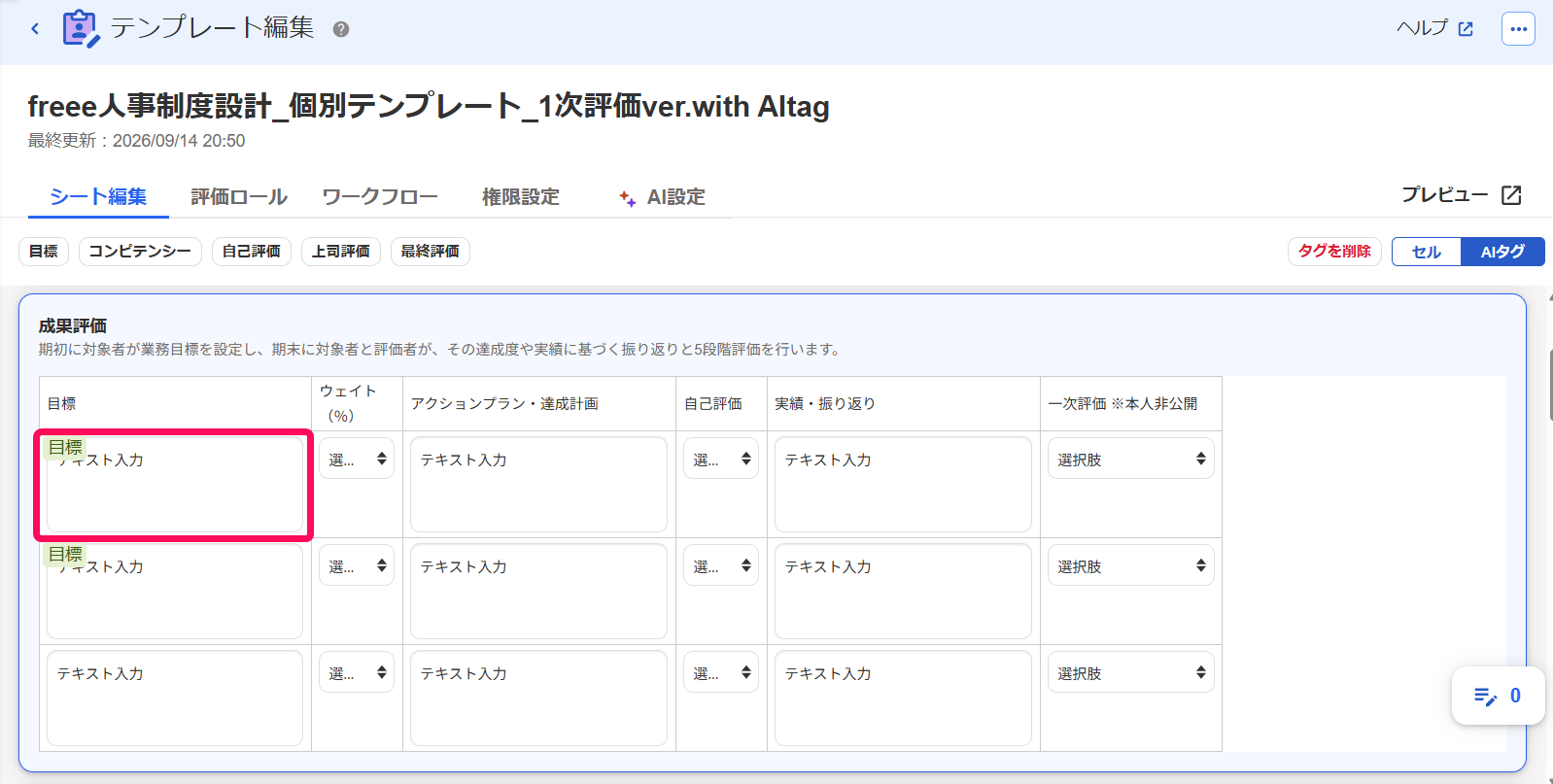
Task: Open second-row 一次評価 選択肢 dropdown
Action: coord(1131,565)
